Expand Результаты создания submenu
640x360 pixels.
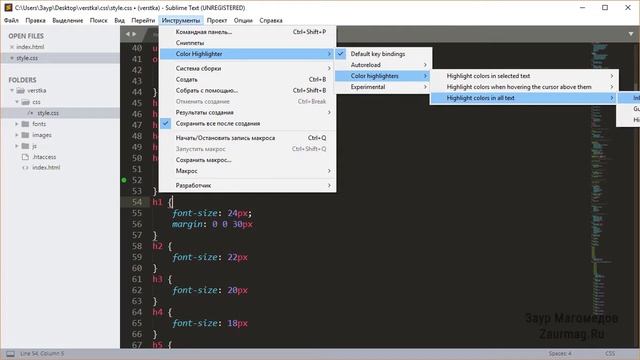[247, 113]
